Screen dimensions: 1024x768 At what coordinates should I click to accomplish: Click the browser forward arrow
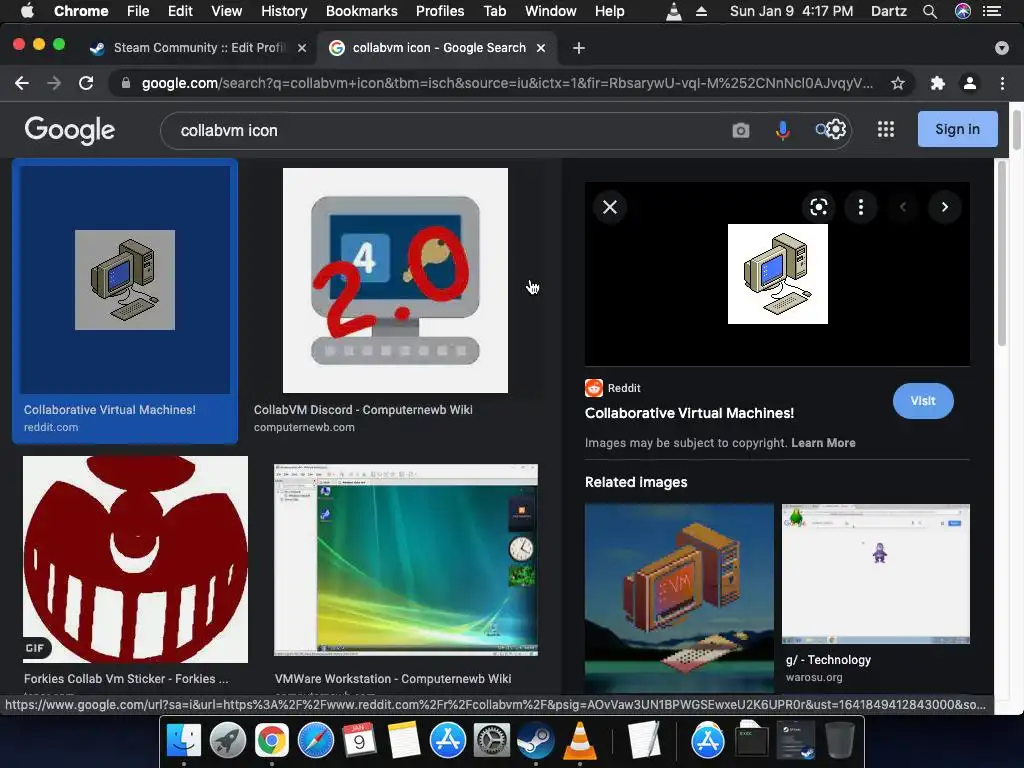pos(54,83)
